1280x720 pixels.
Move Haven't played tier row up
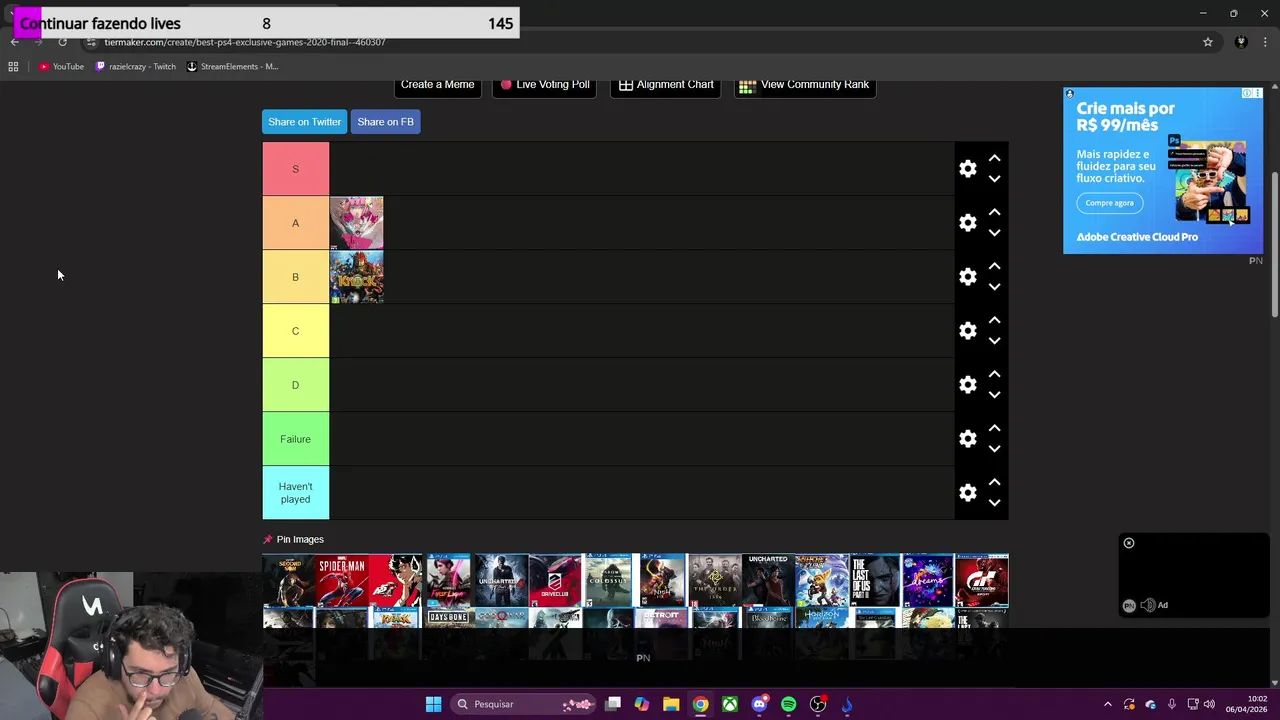(994, 482)
